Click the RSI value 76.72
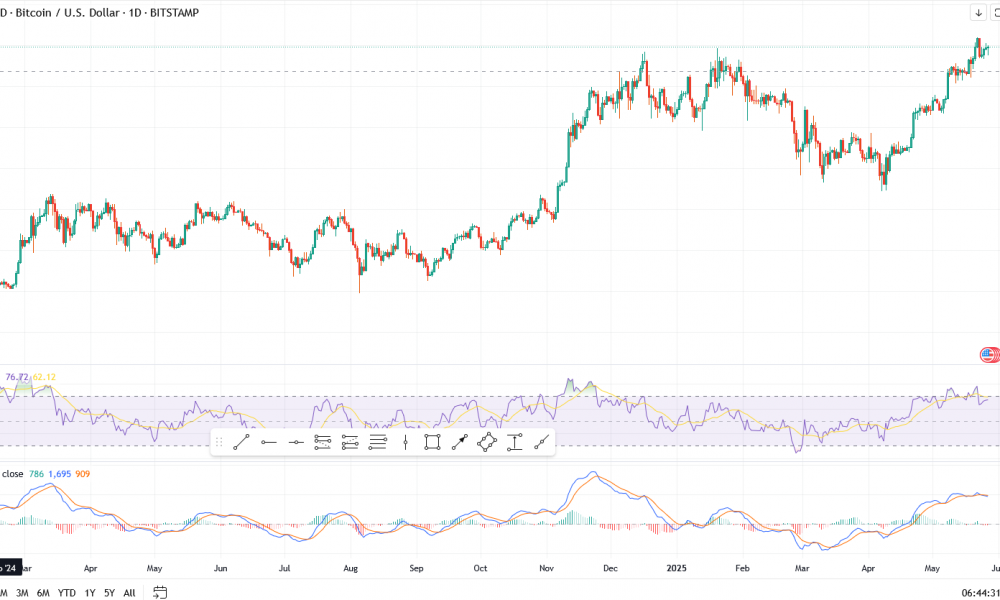This screenshot has width=1000, height=600. point(17,377)
